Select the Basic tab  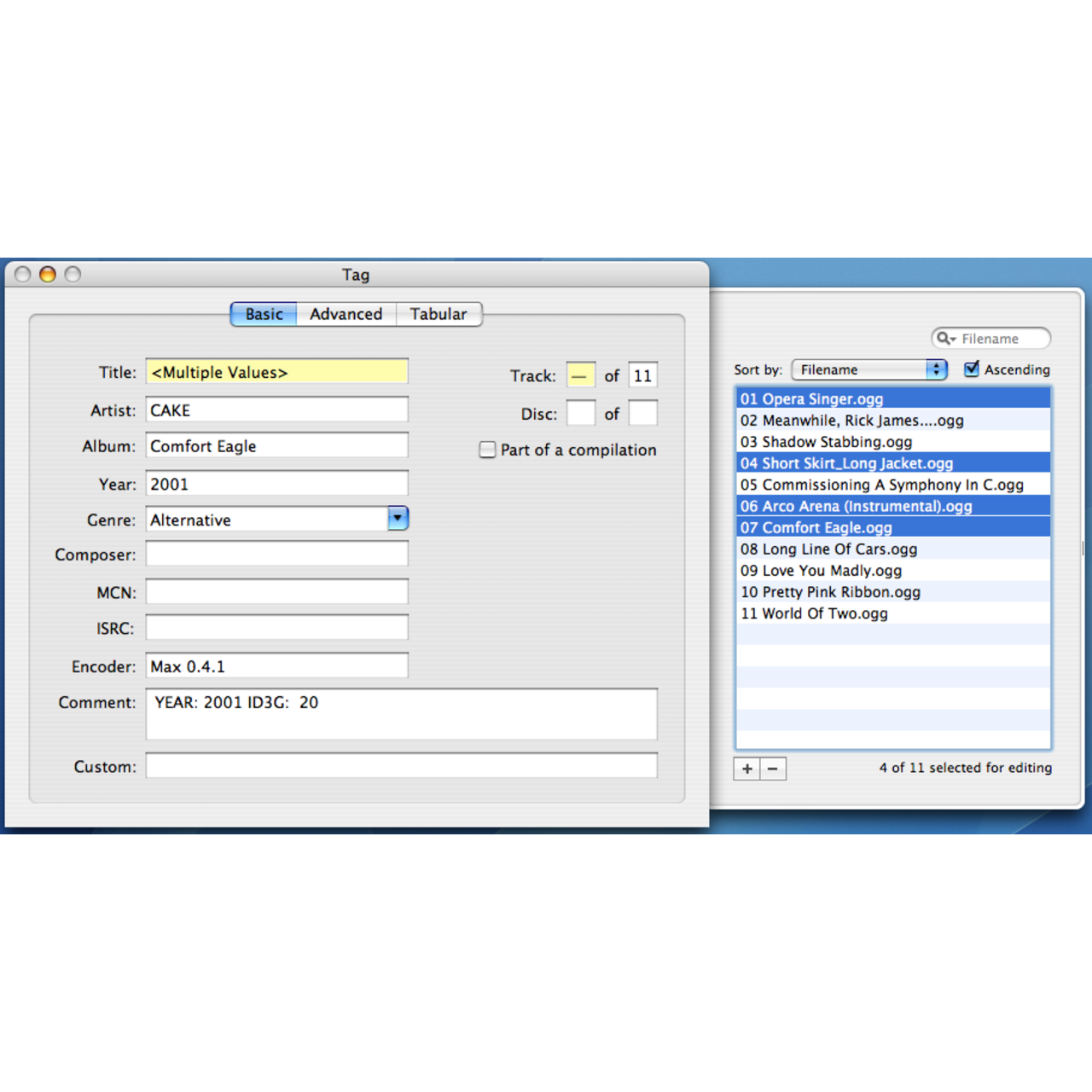[264, 314]
